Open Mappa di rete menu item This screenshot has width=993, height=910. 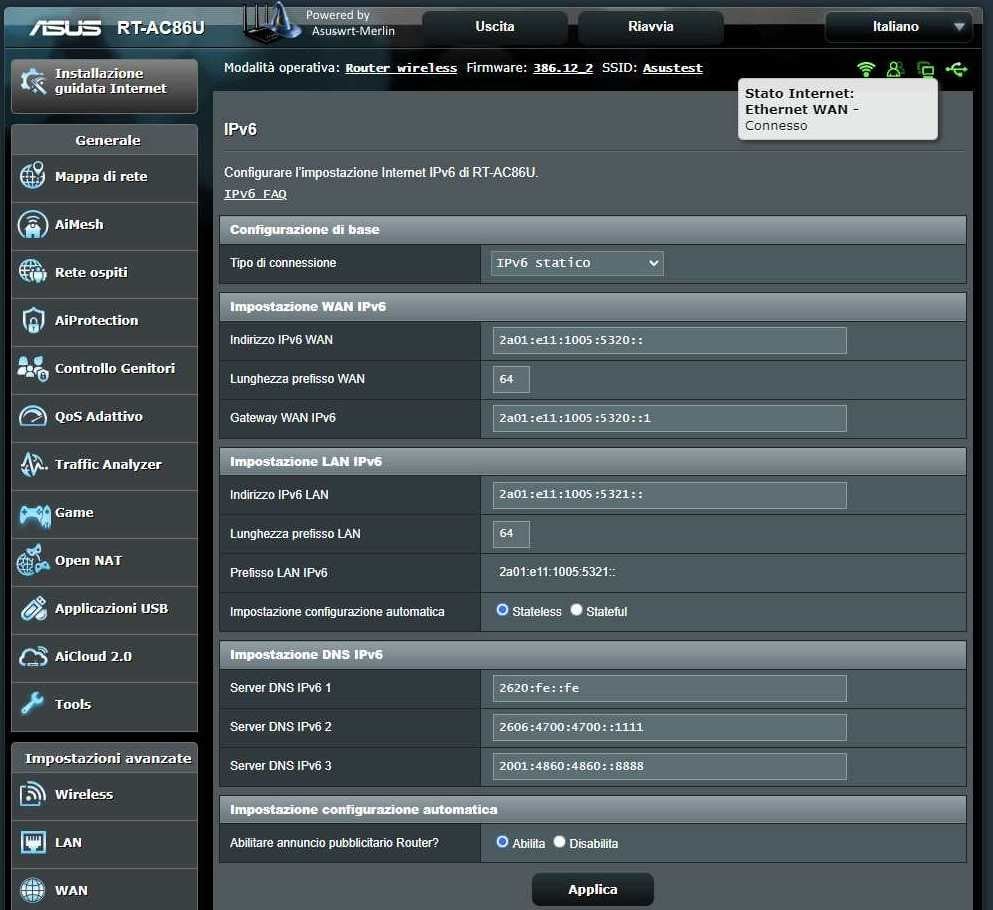[101, 177]
